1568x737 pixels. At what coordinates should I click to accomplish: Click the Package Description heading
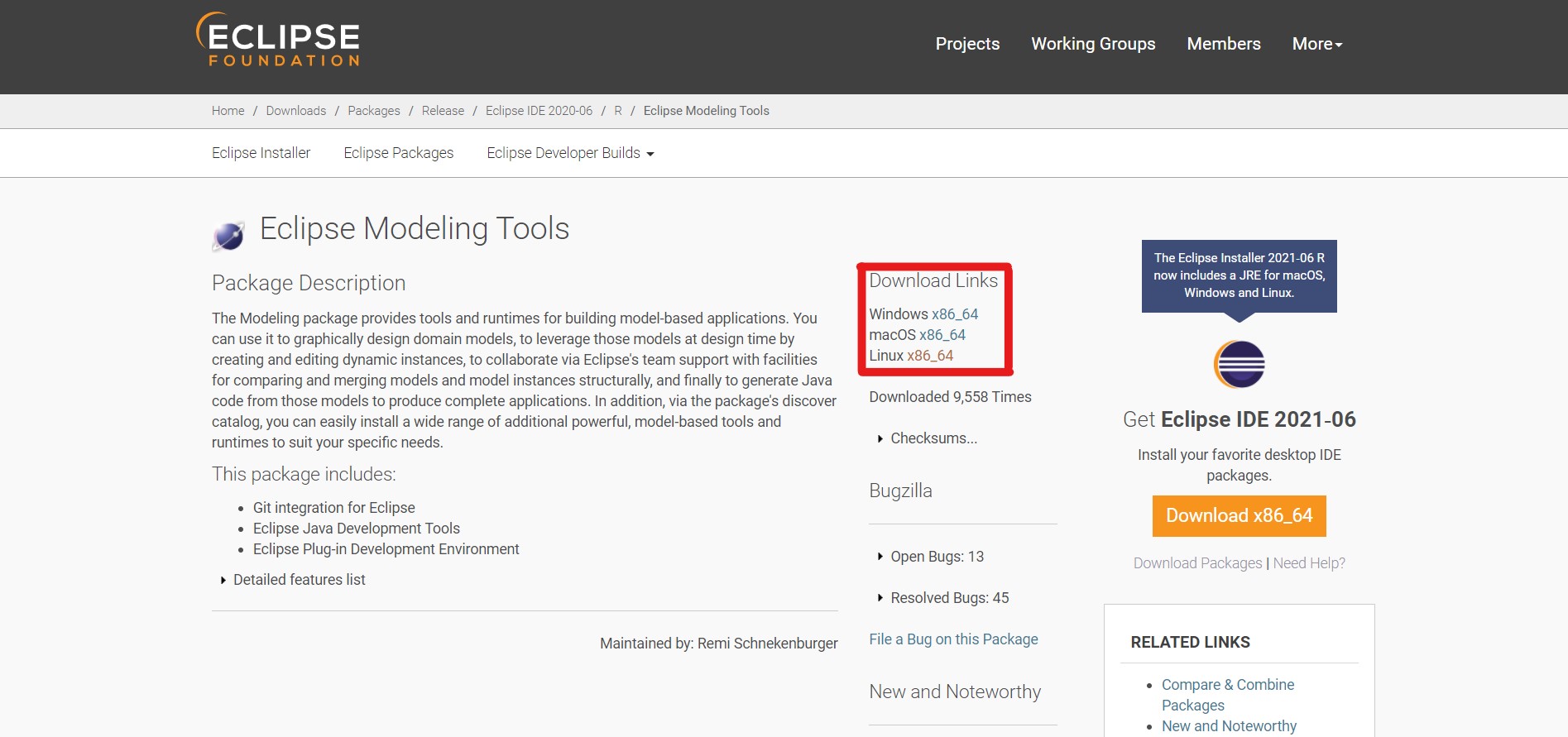coord(309,283)
